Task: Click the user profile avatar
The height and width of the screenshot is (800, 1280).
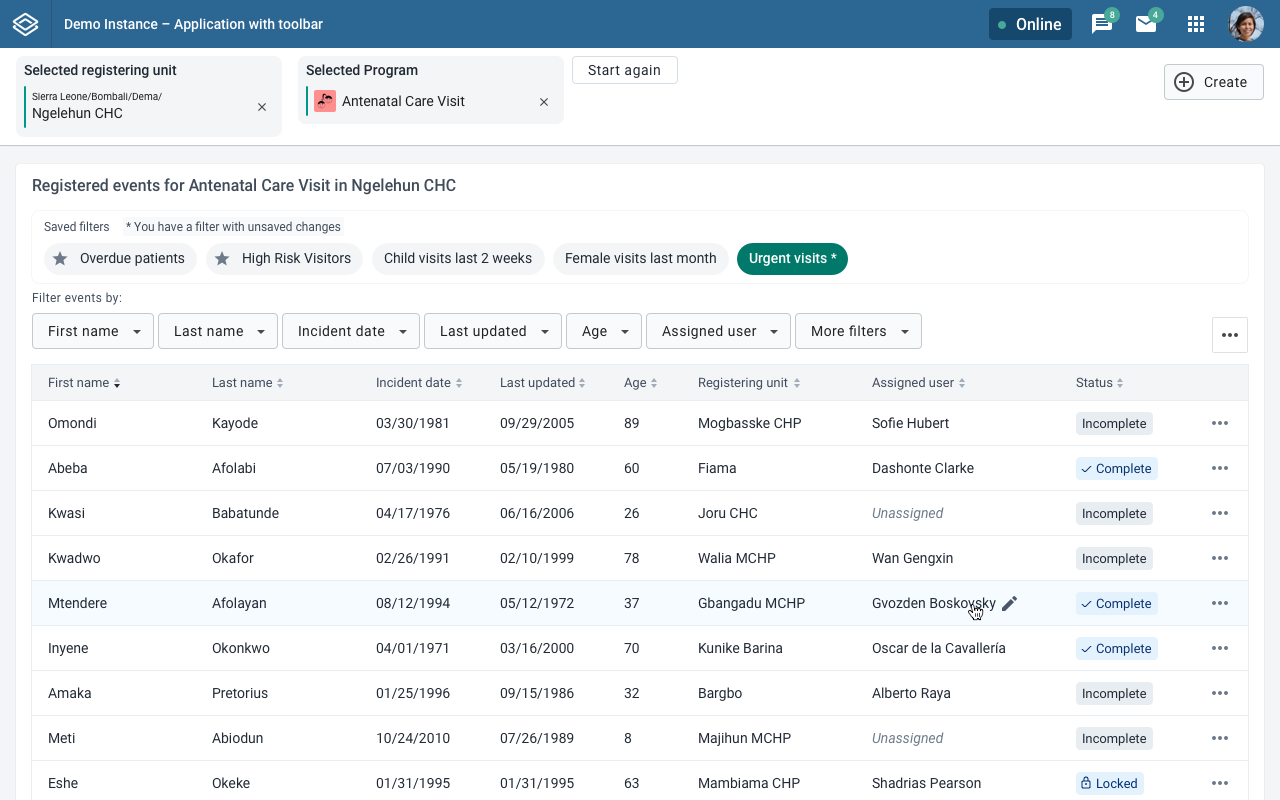Action: point(1246,24)
